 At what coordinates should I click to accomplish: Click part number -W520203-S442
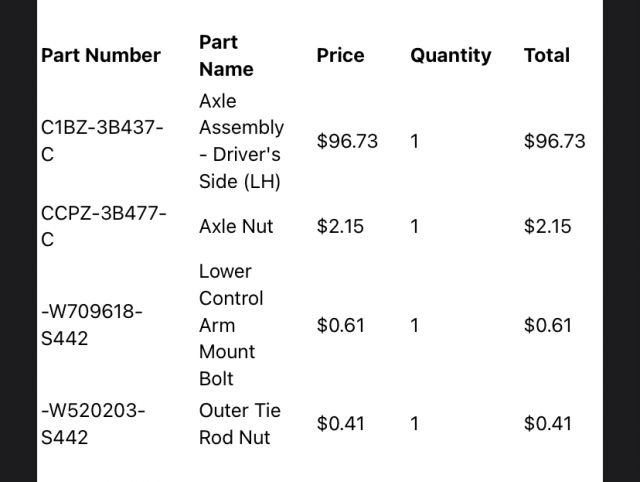tap(92, 423)
